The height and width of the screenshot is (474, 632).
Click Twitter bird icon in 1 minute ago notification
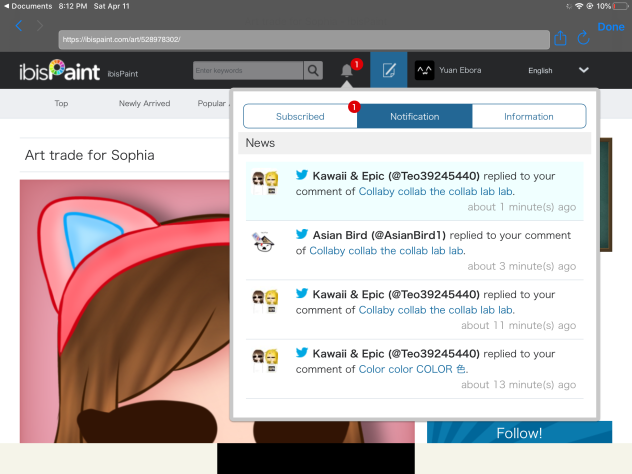pyautogui.click(x=302, y=175)
